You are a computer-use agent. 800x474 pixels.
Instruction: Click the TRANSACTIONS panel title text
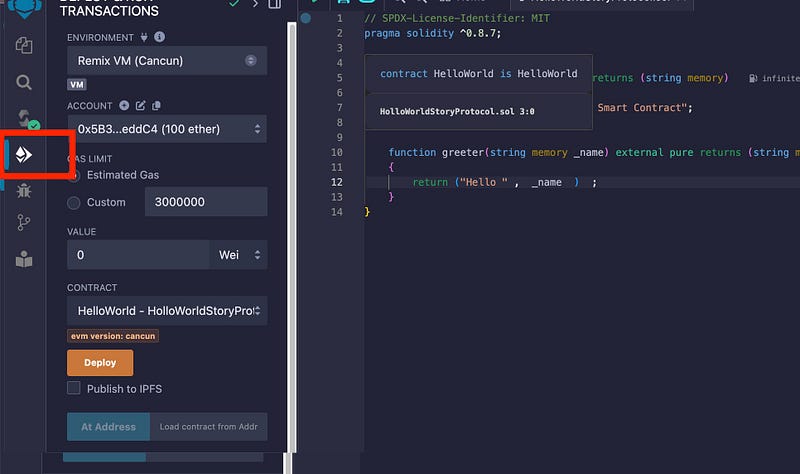(x=109, y=11)
